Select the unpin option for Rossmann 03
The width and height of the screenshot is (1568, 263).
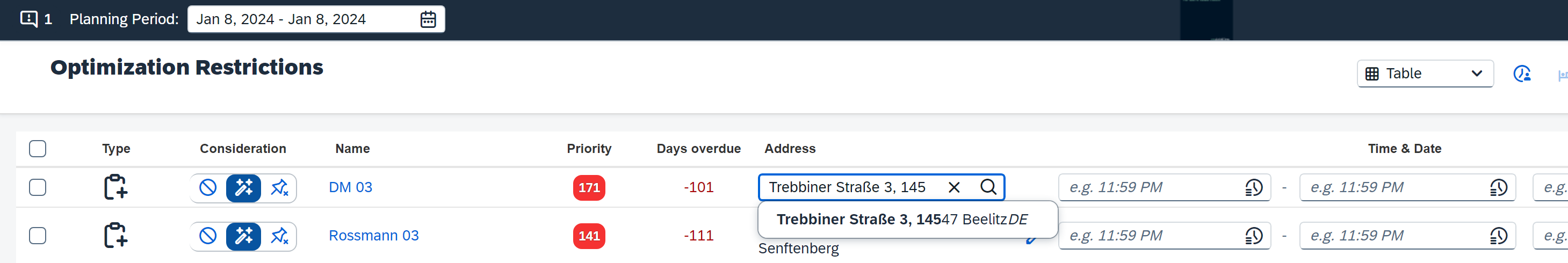(x=279, y=236)
